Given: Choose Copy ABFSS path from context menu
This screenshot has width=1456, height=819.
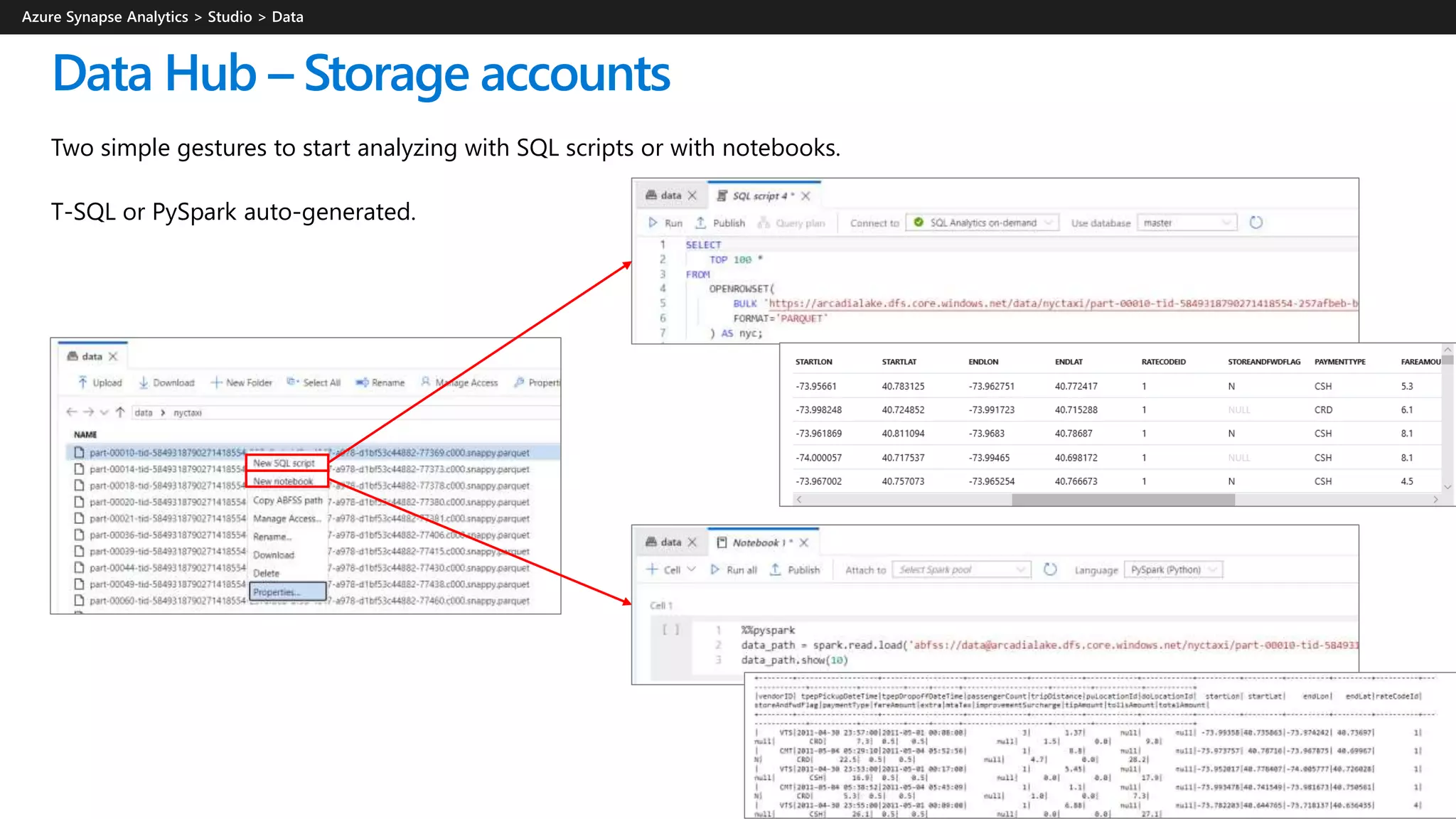Looking at the screenshot, I should coord(287,500).
